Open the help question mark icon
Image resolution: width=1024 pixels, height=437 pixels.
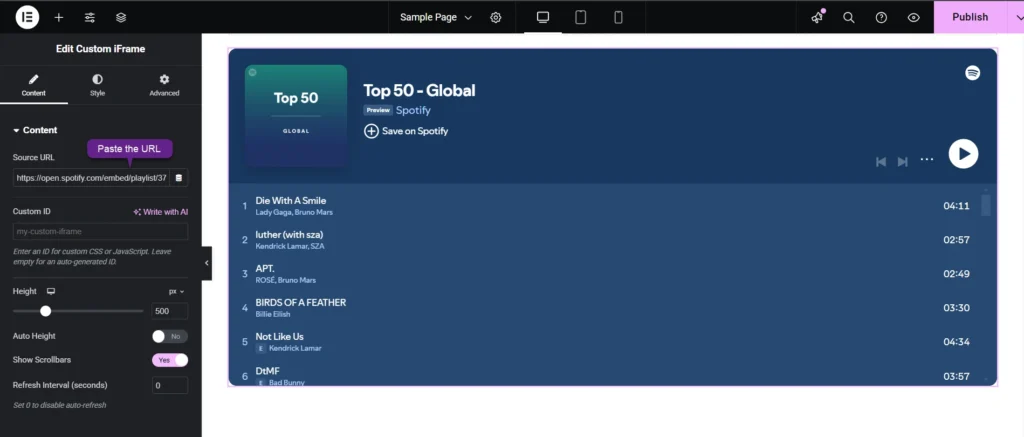pyautogui.click(x=881, y=18)
